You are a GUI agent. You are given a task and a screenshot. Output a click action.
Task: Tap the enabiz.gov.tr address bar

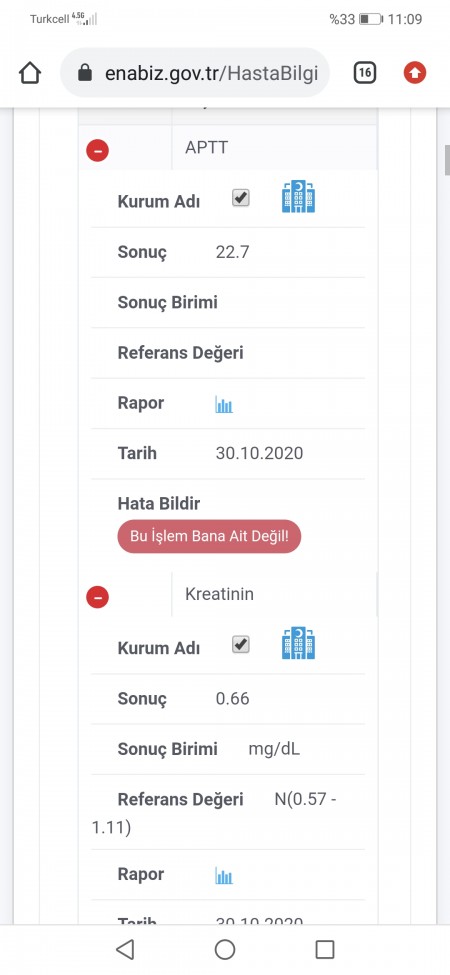195,73
